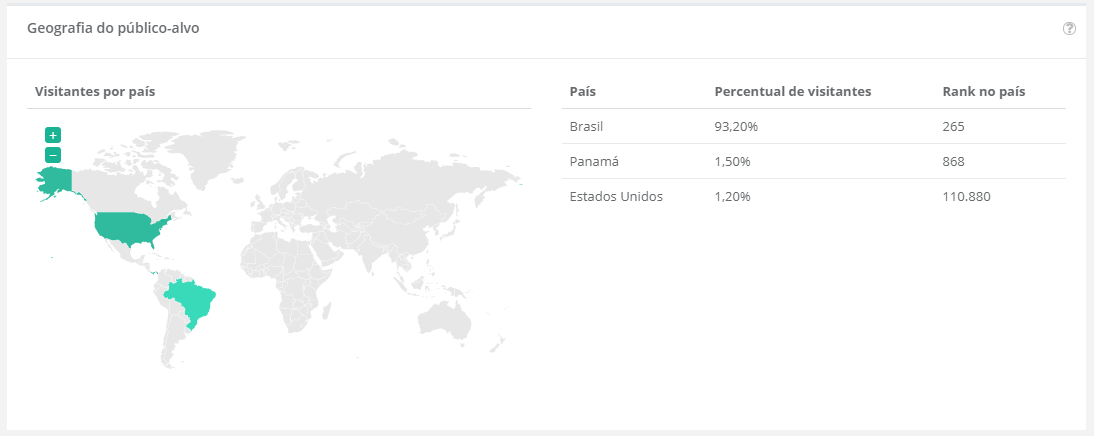Zoom out on the visitors map

click(x=53, y=155)
